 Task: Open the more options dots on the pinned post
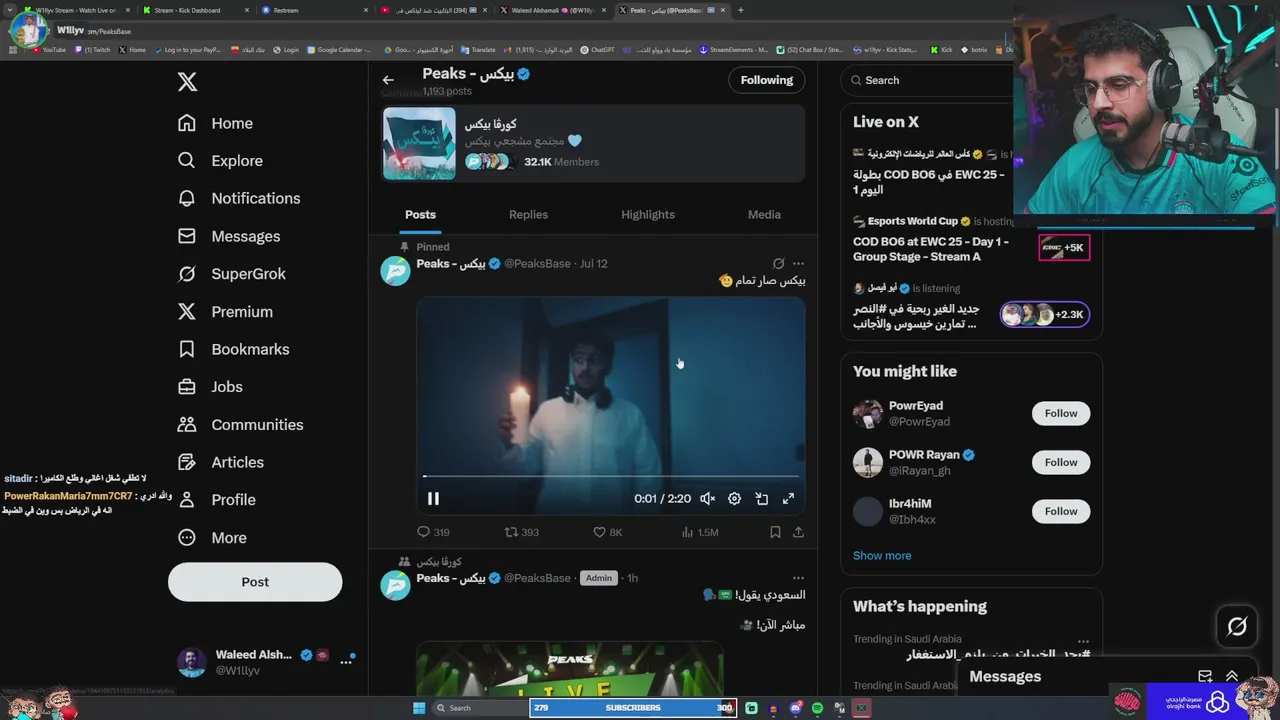798,264
